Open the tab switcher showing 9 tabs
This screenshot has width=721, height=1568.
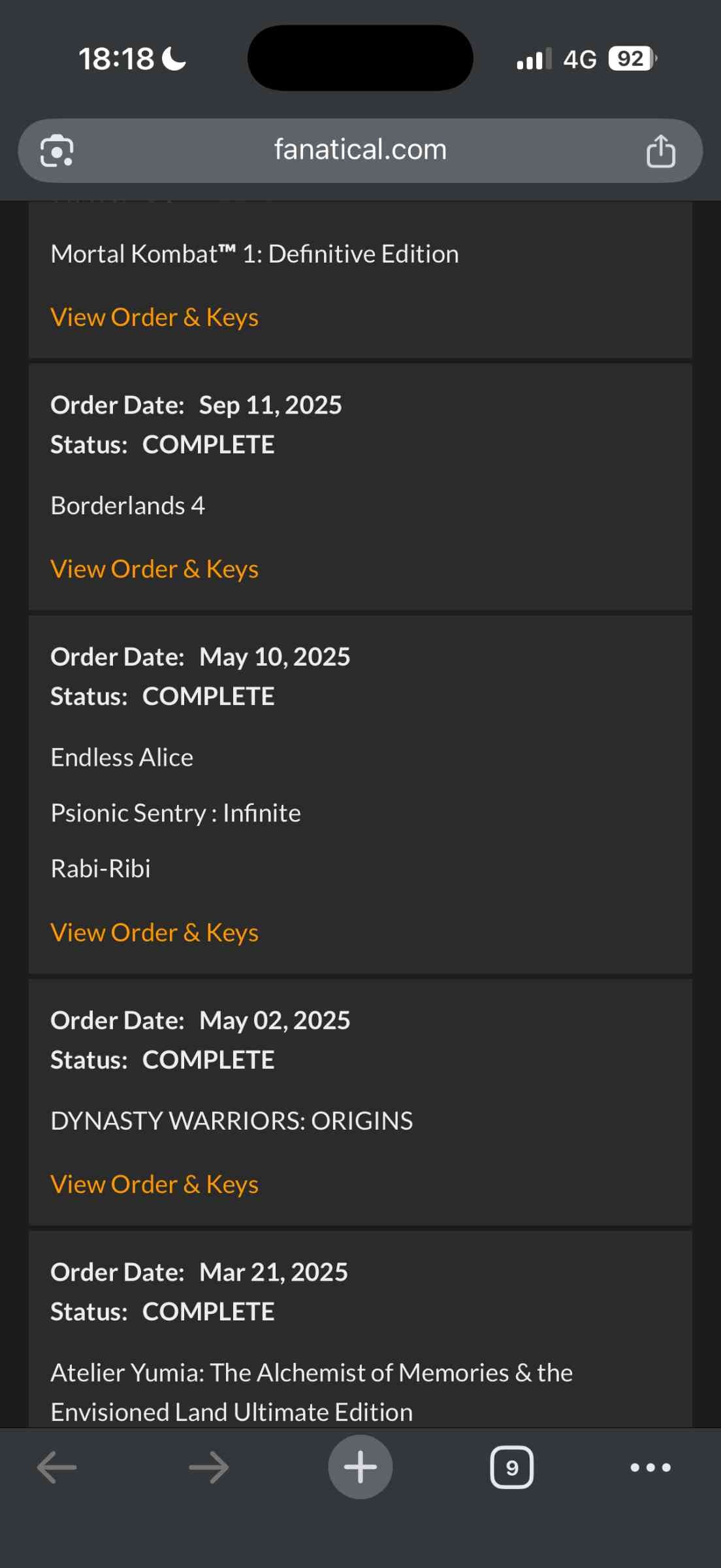click(x=511, y=1467)
